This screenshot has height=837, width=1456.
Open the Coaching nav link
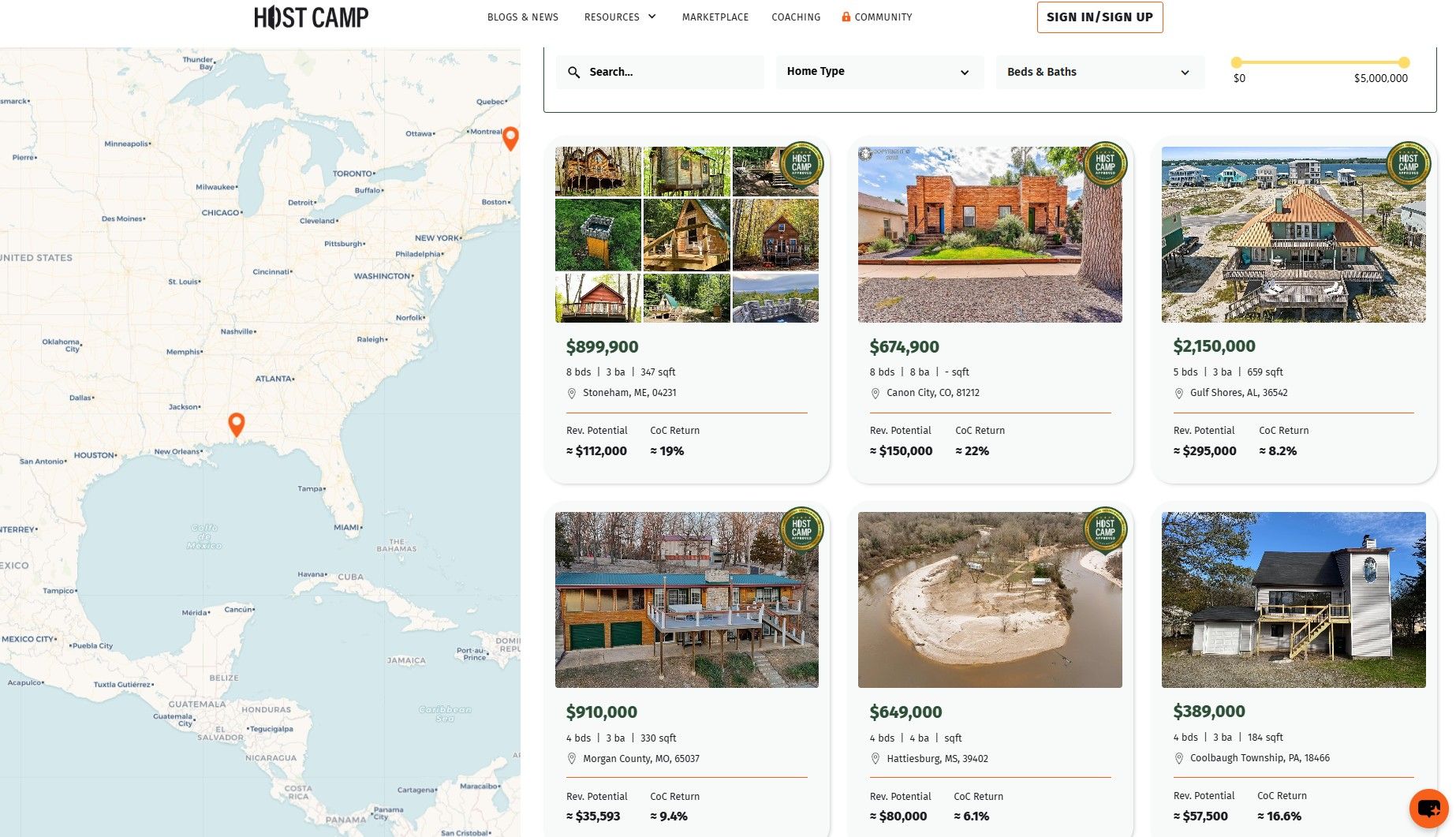click(796, 17)
